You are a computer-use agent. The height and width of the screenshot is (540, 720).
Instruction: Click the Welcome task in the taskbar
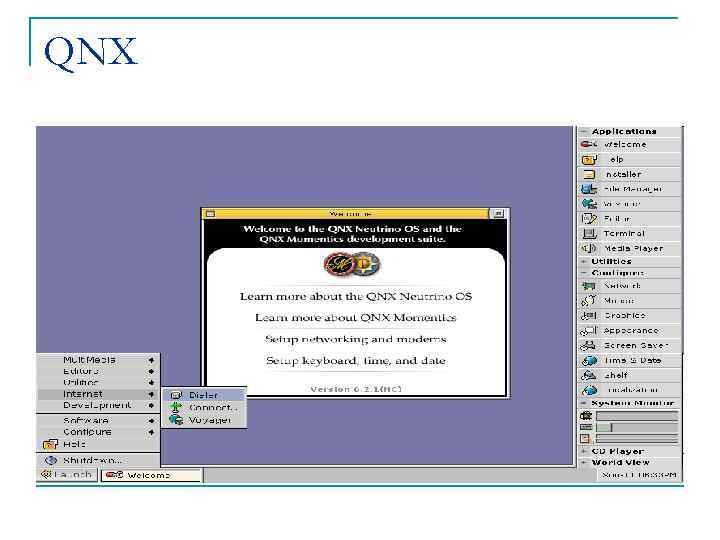pos(152,475)
